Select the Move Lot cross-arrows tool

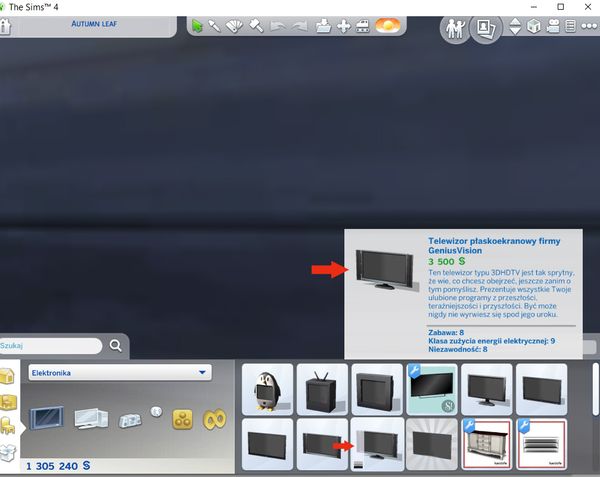click(343, 26)
